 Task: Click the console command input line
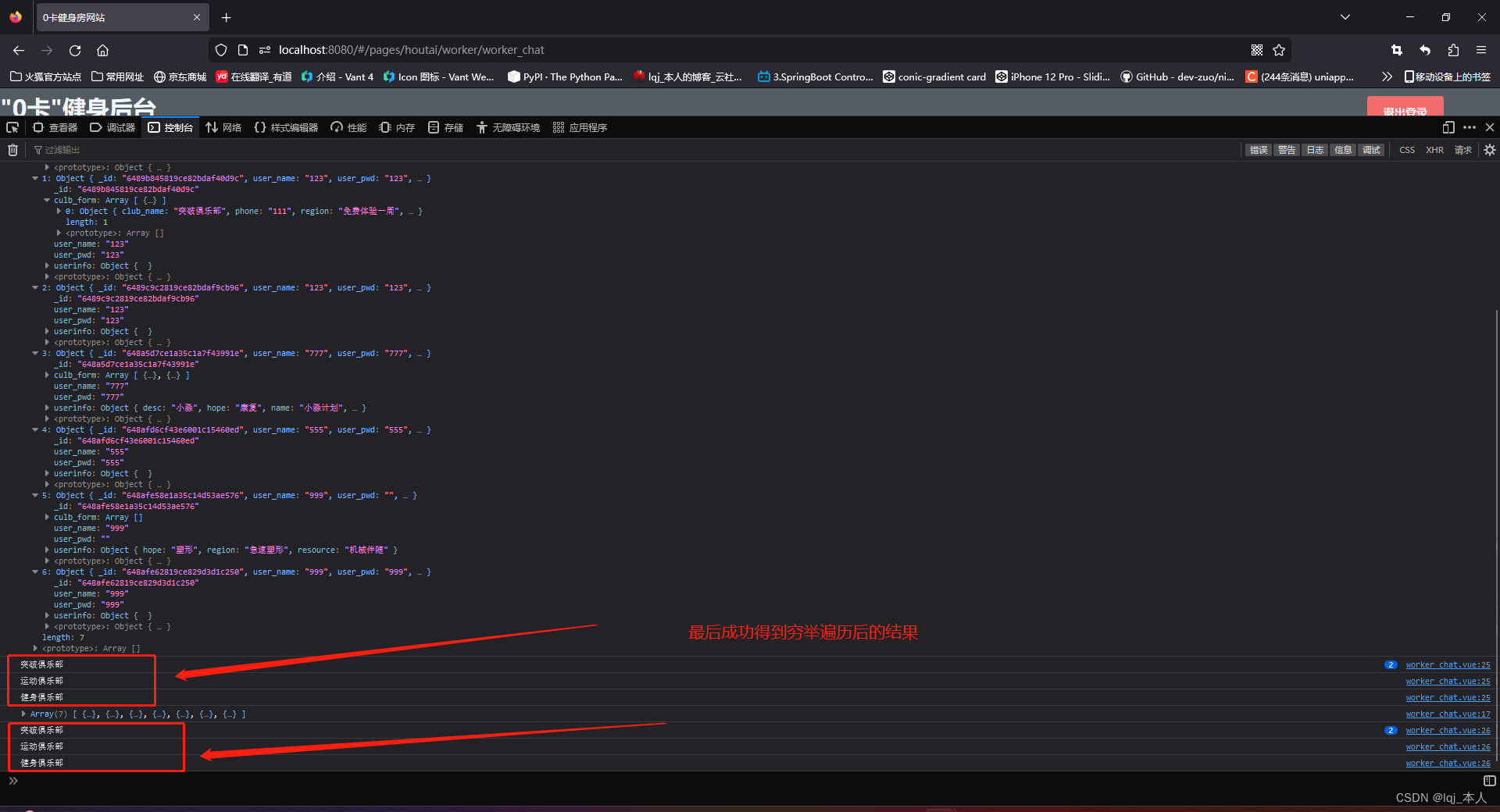point(750,781)
